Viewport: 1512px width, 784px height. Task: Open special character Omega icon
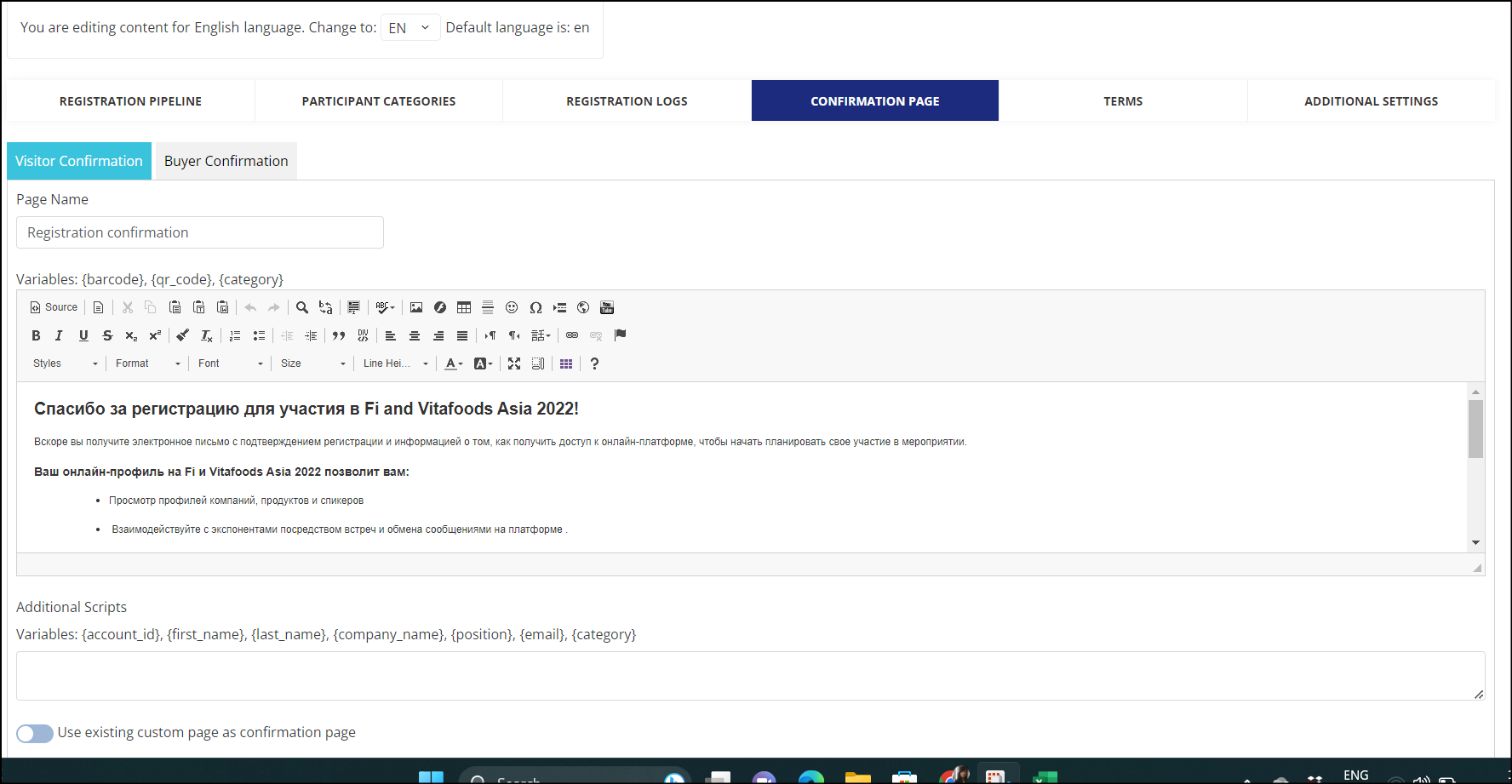535,307
